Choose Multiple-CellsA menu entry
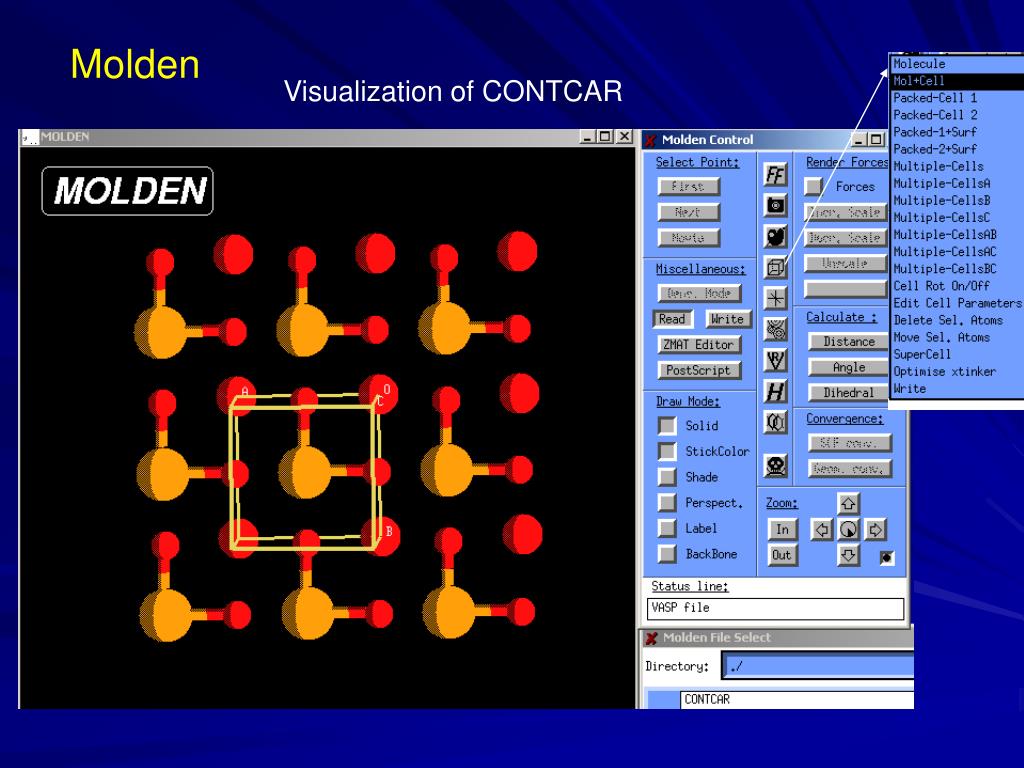1024x768 pixels. [x=957, y=184]
